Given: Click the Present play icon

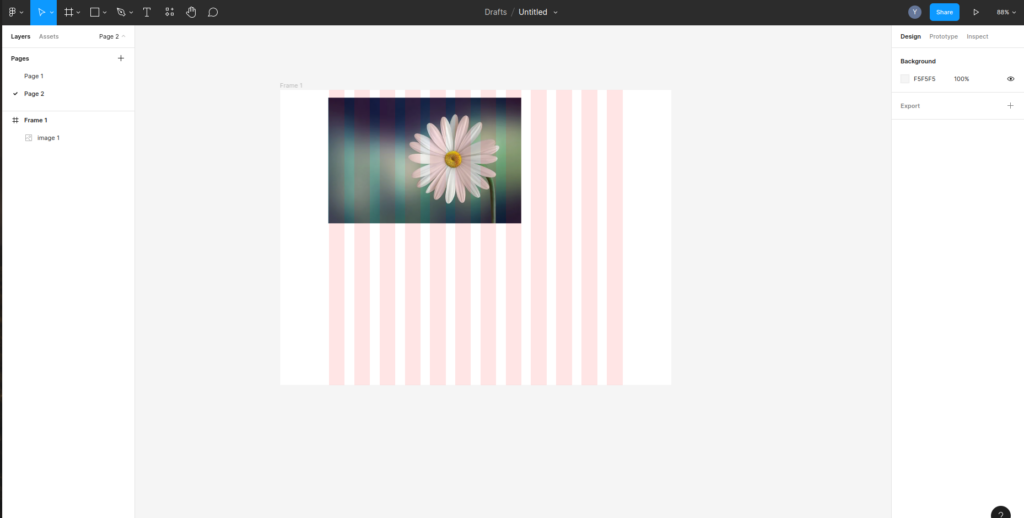Looking at the screenshot, I should [976, 12].
